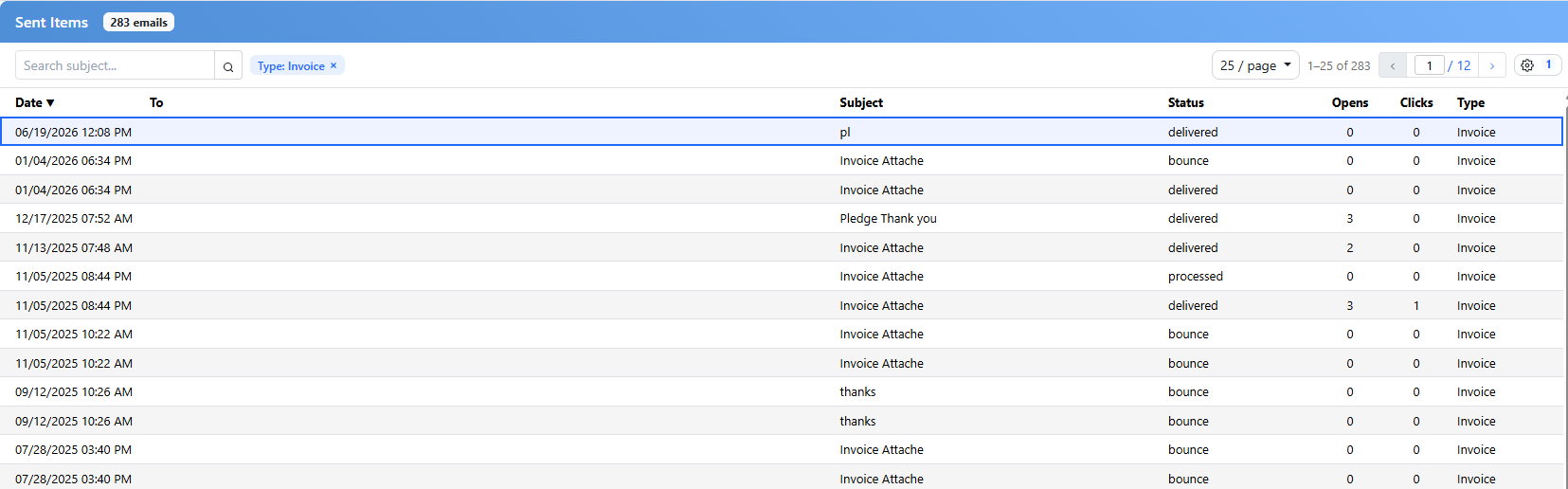Click the Opens column header

[x=1350, y=102]
